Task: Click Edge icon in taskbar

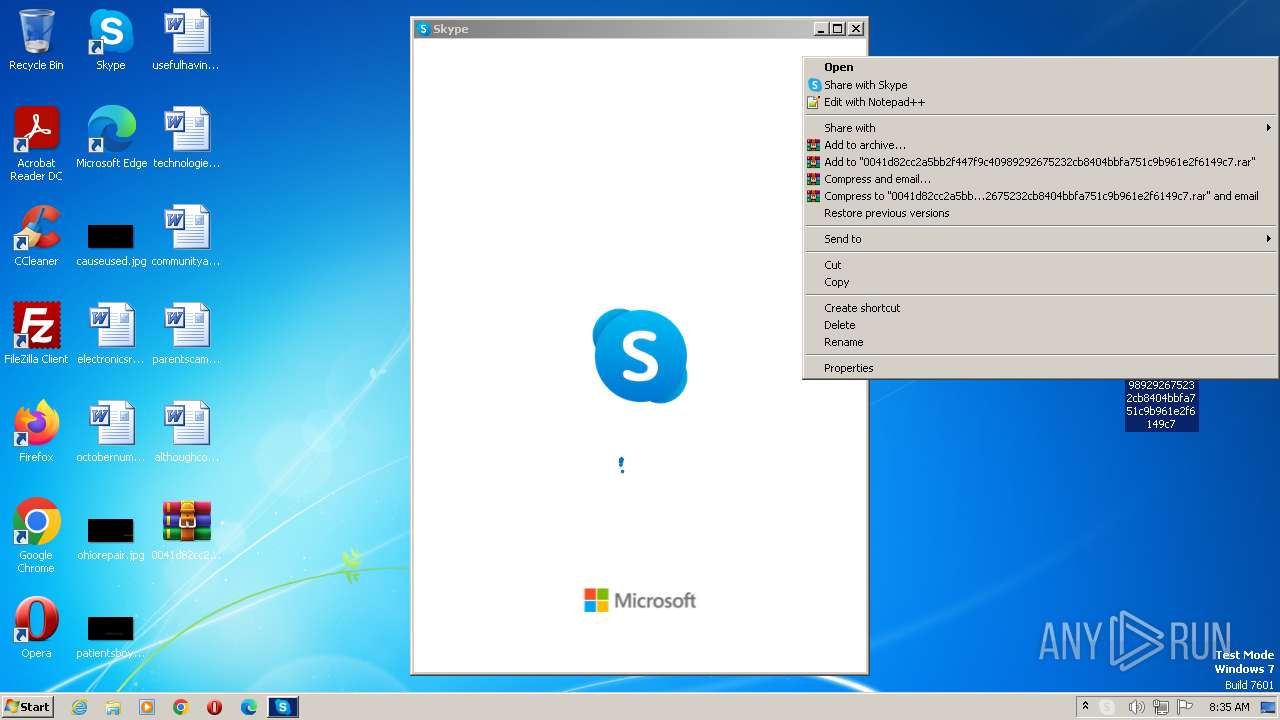Action: [x=249, y=707]
